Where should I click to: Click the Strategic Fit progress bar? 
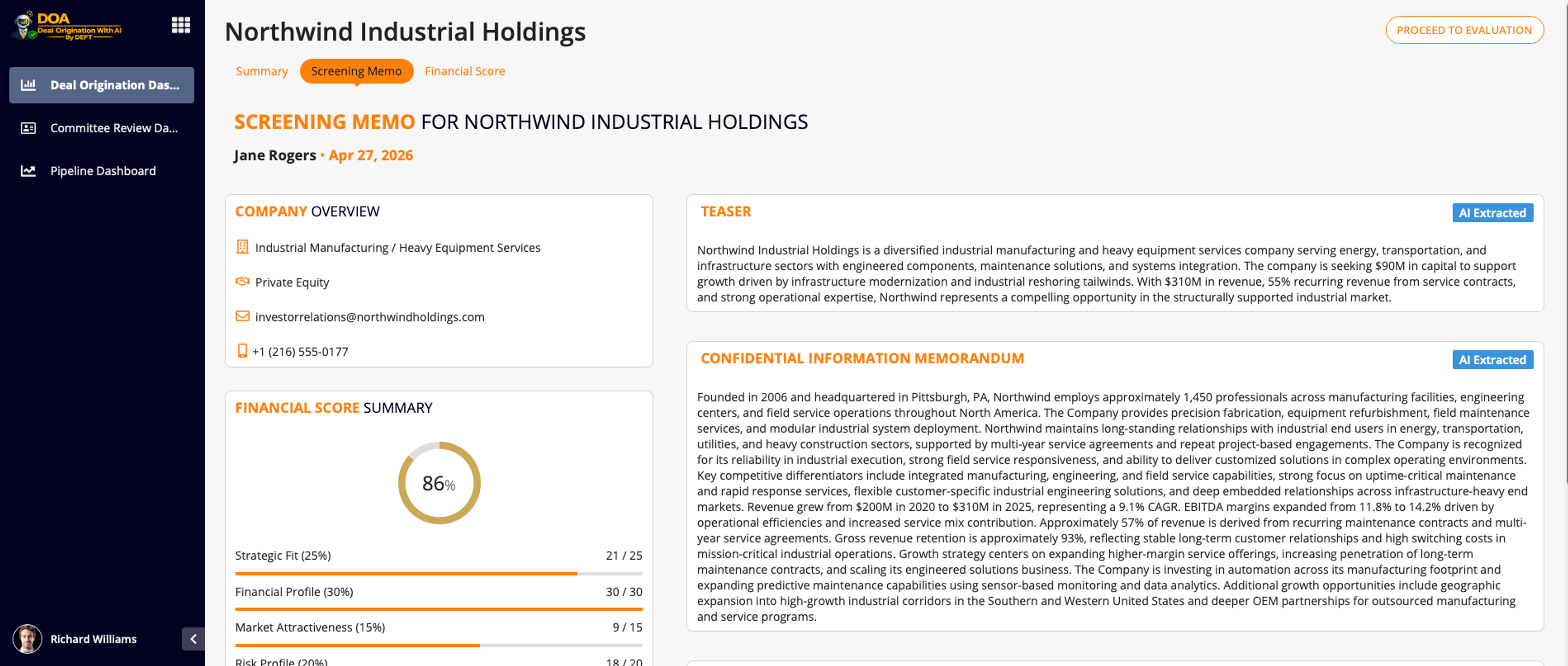pos(438,573)
